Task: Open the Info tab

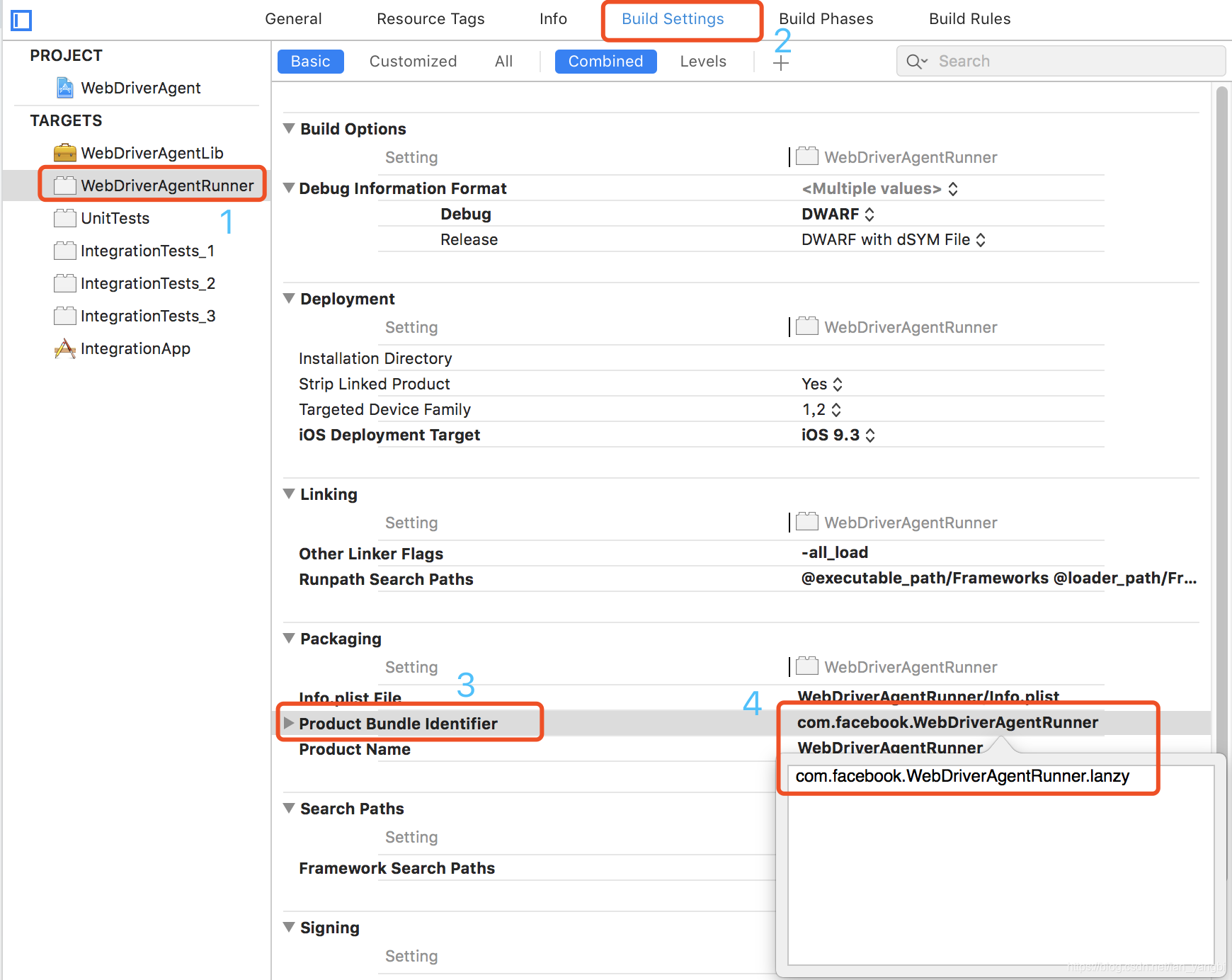Action: coord(553,19)
